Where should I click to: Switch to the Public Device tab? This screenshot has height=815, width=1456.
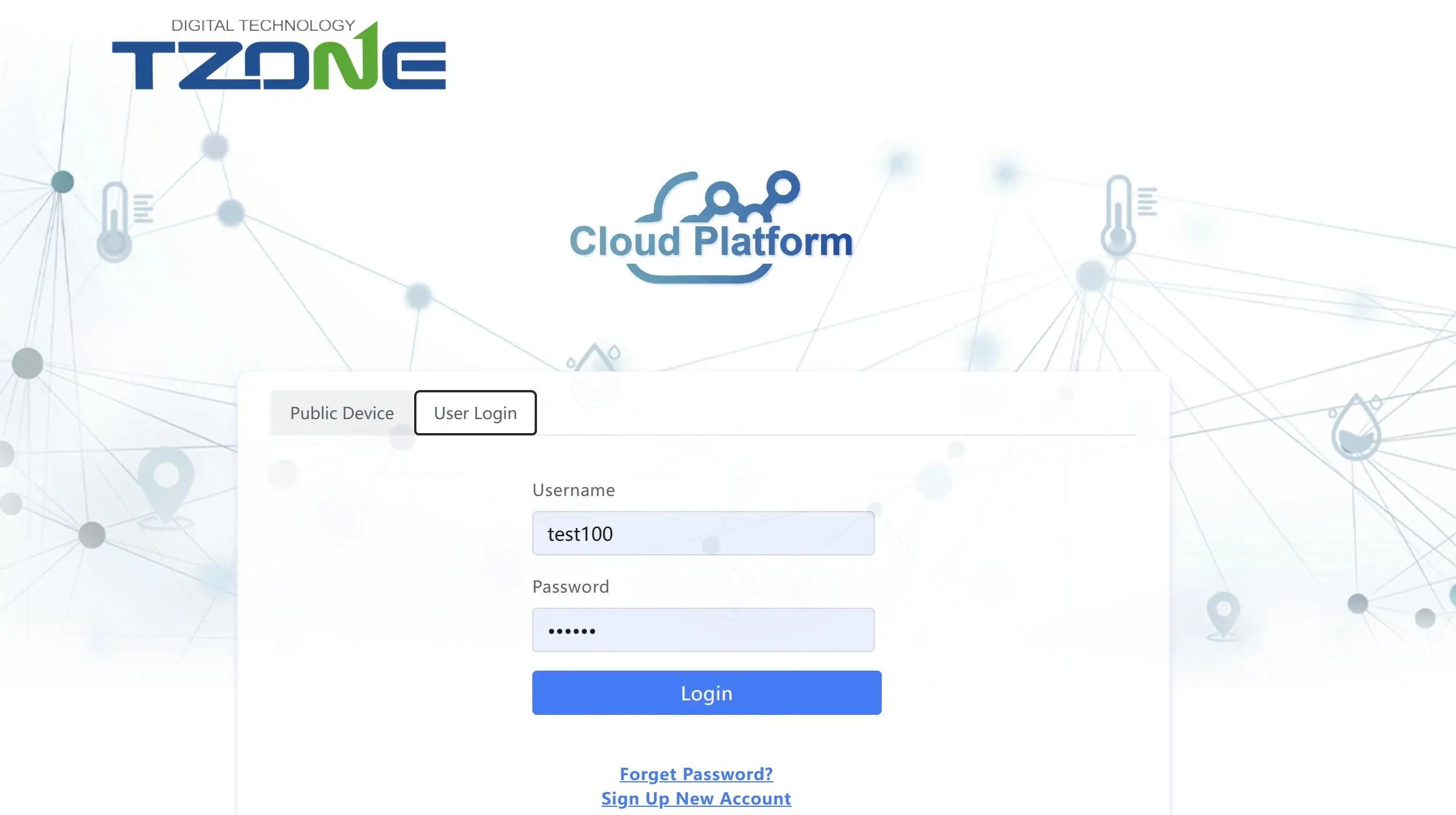341,413
